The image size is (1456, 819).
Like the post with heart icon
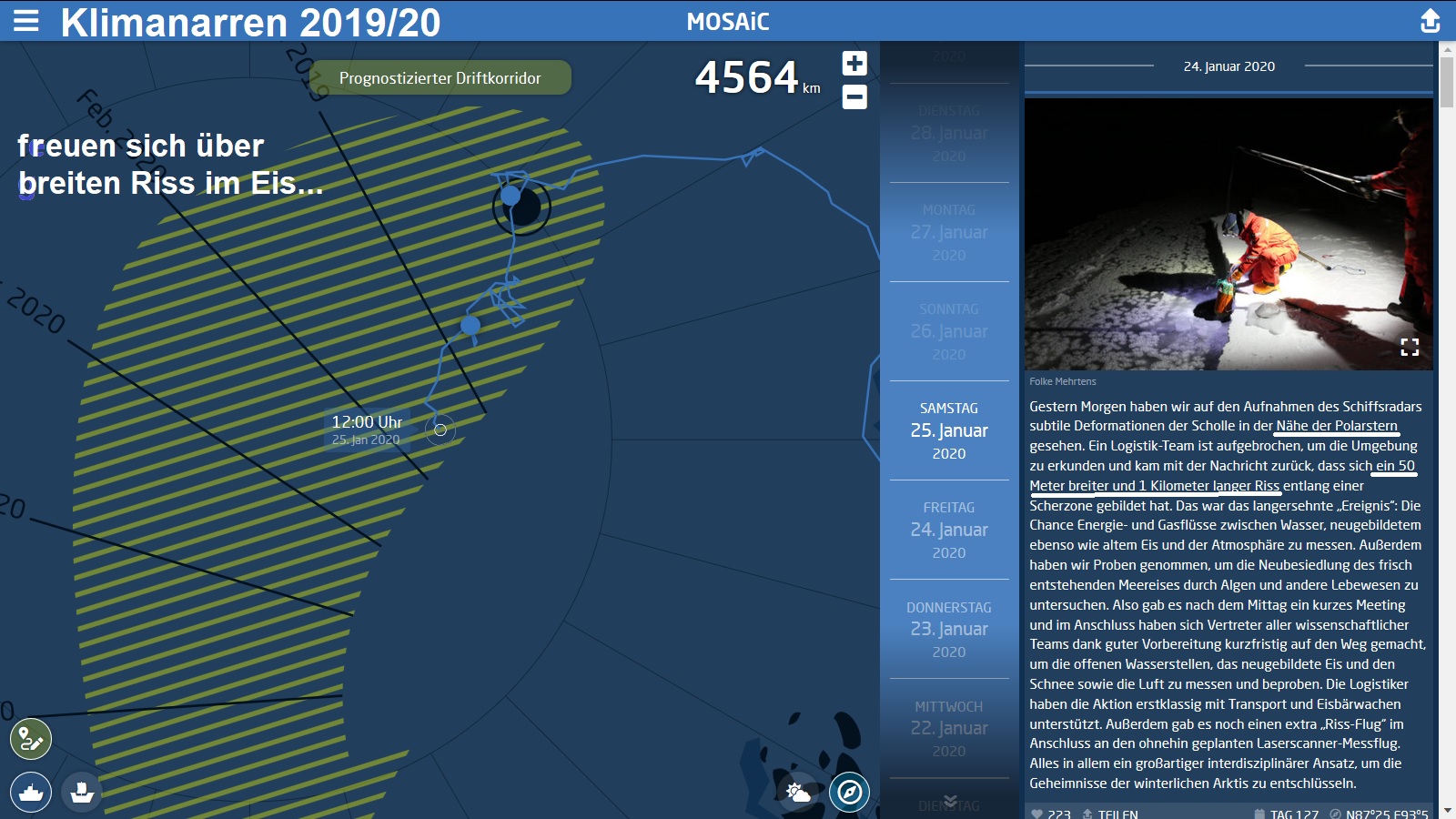tap(1036, 814)
